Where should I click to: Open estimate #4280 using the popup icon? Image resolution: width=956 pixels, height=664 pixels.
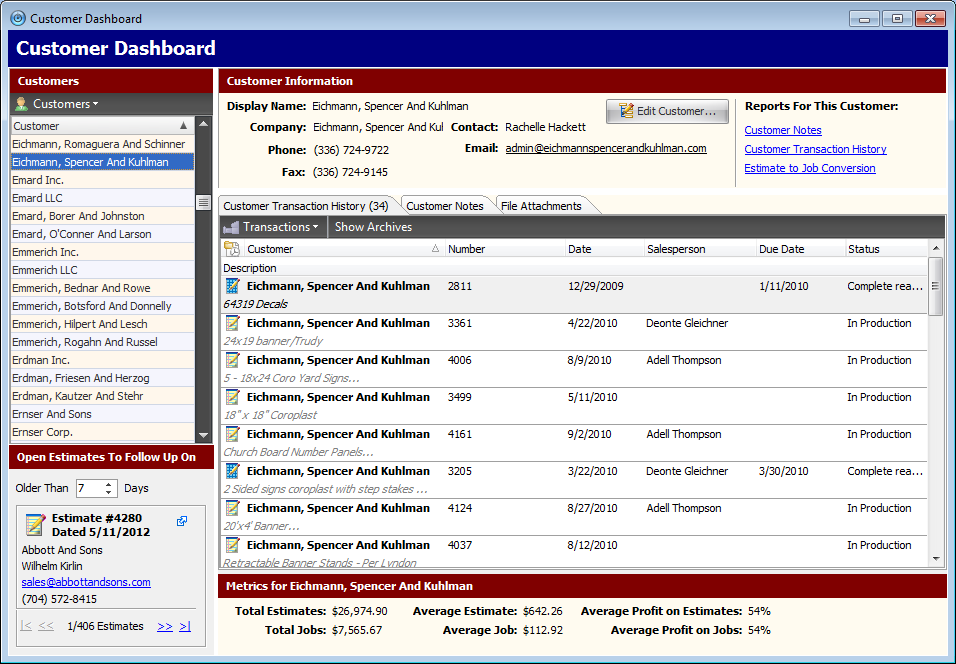pos(182,521)
